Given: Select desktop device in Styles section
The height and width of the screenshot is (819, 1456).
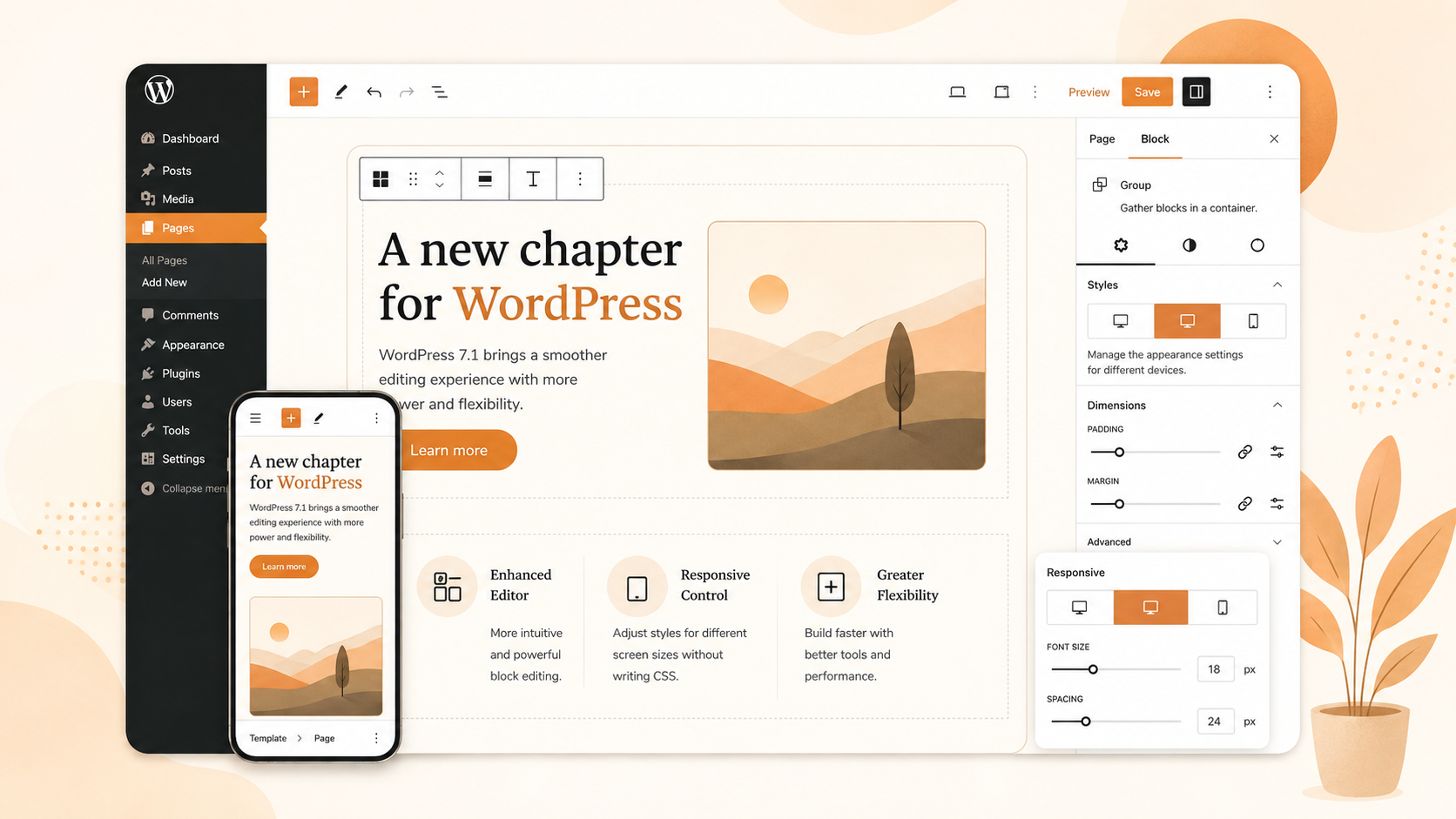Looking at the screenshot, I should click(x=1121, y=321).
